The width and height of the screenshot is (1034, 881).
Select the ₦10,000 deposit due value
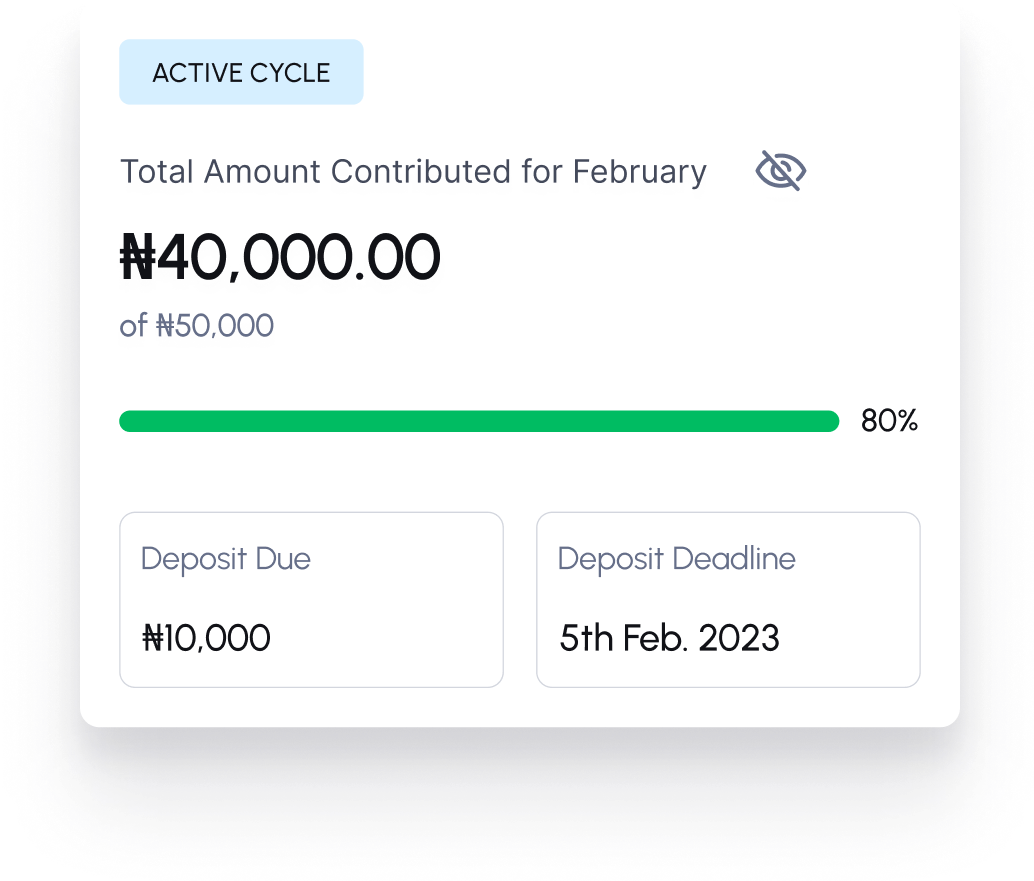coord(207,638)
